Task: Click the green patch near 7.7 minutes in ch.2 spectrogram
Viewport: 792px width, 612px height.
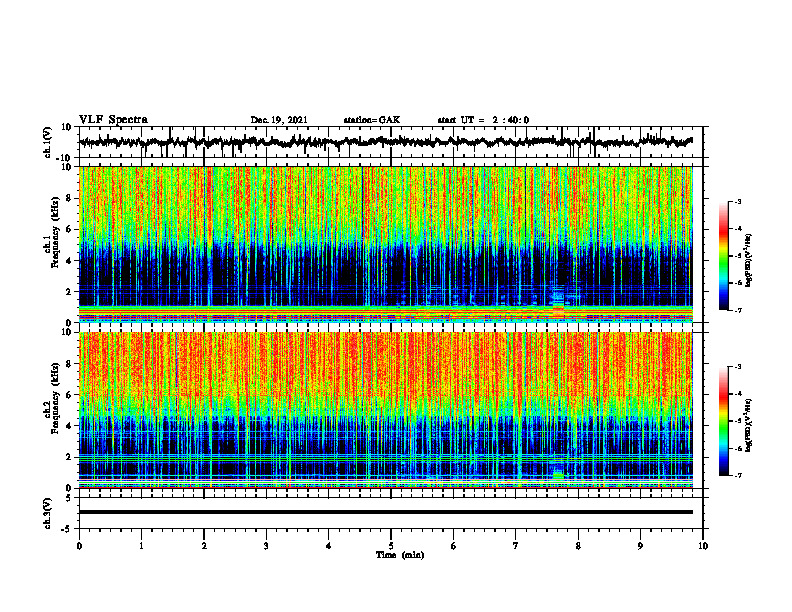Action: tap(558, 475)
